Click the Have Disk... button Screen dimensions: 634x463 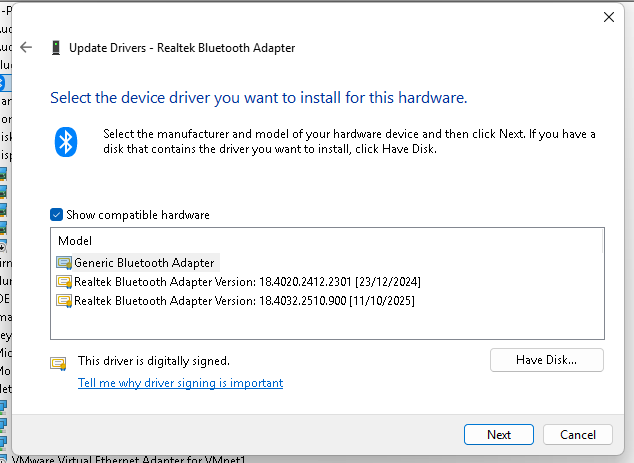(x=547, y=360)
